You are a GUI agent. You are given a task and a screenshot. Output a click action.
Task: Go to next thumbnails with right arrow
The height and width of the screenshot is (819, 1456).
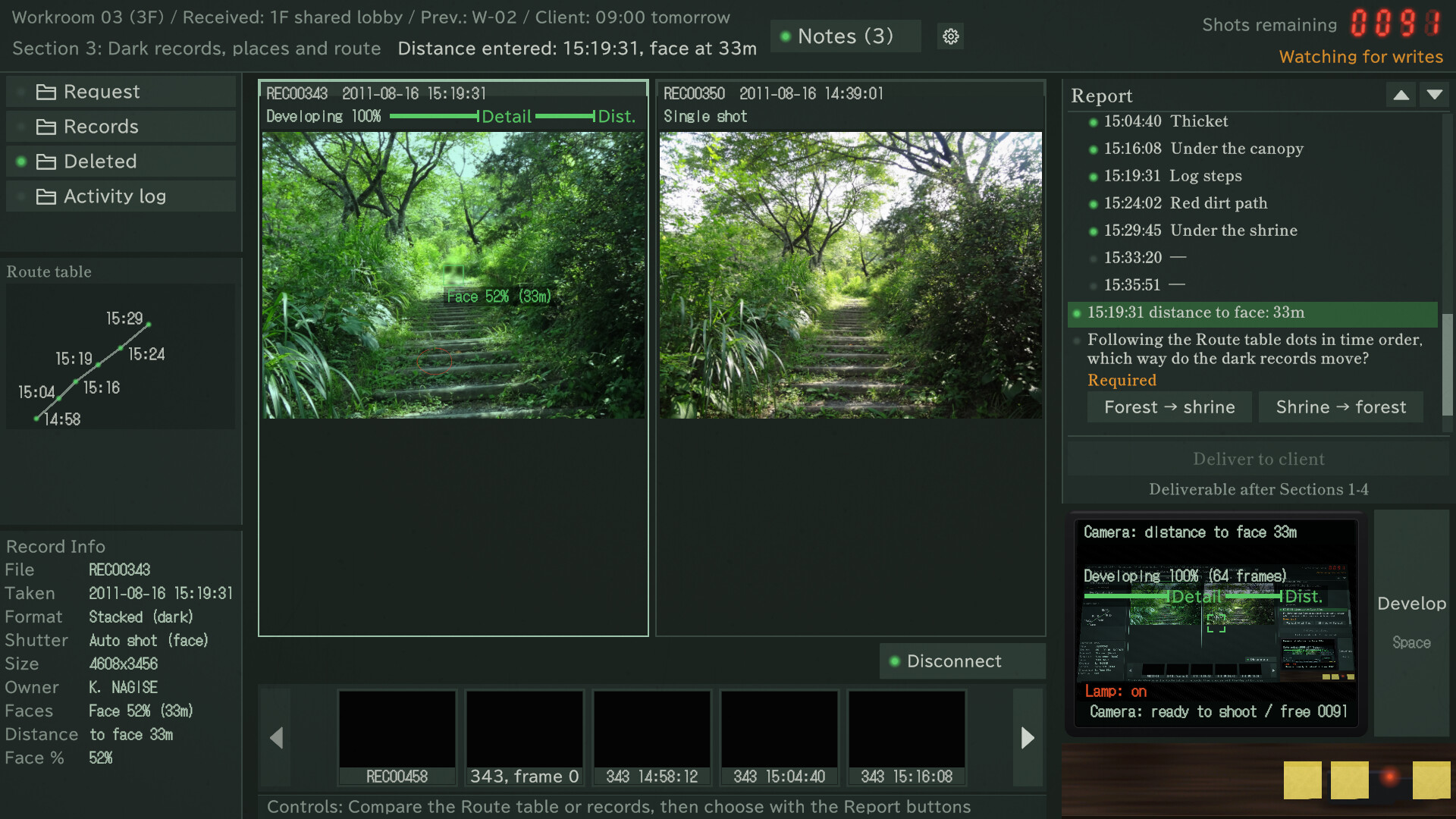tap(1028, 738)
